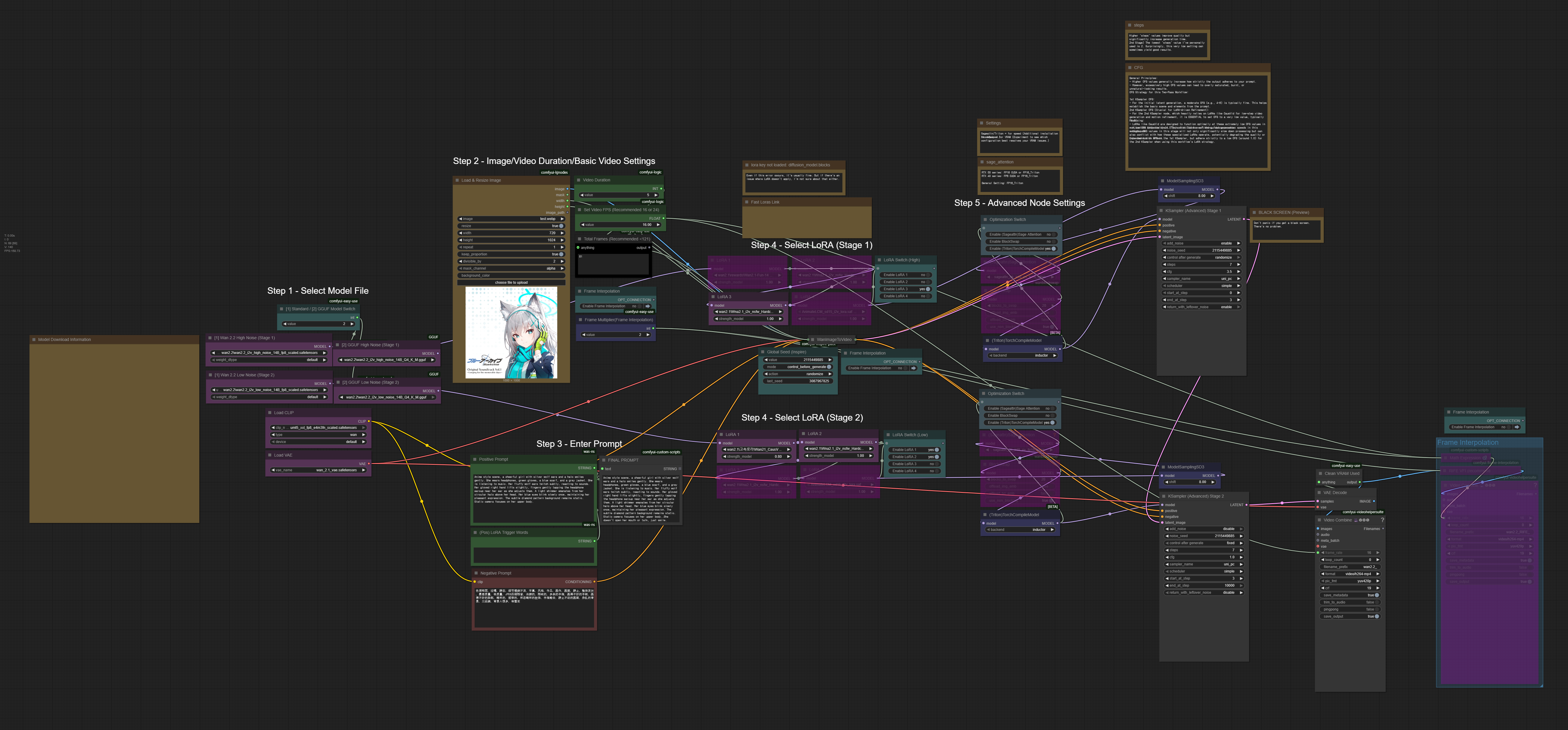Toggle Enable LoRA 3 in LoRA Switch (High)
The height and width of the screenshot is (730, 1568).
[928, 289]
